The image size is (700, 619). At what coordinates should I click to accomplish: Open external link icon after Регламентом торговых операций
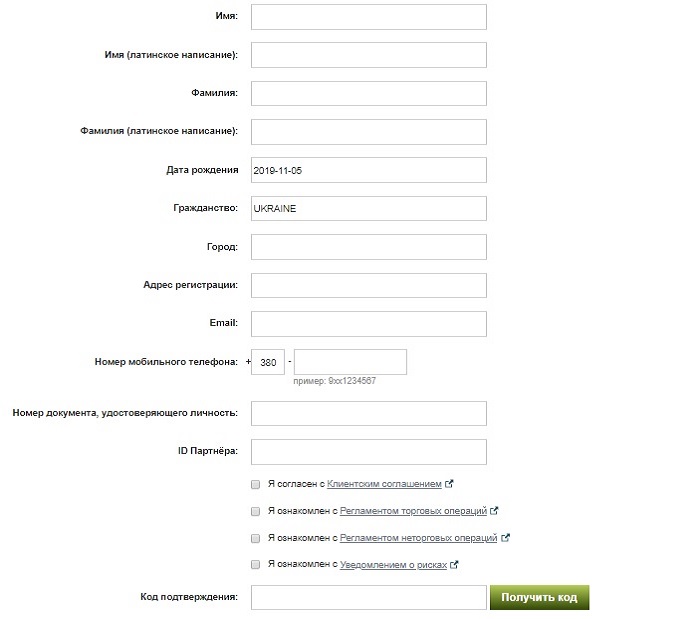tap(494, 511)
